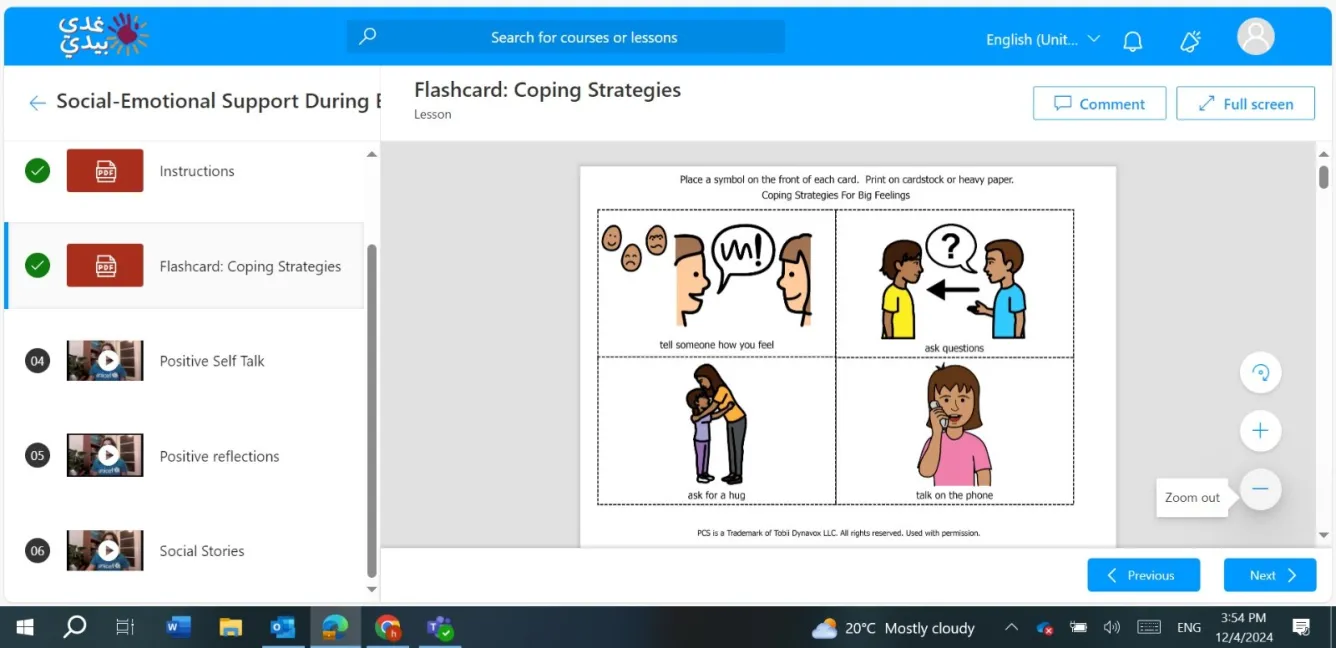Open the English language dropdown
Viewport: 1336px width, 648px height.
1042,40
